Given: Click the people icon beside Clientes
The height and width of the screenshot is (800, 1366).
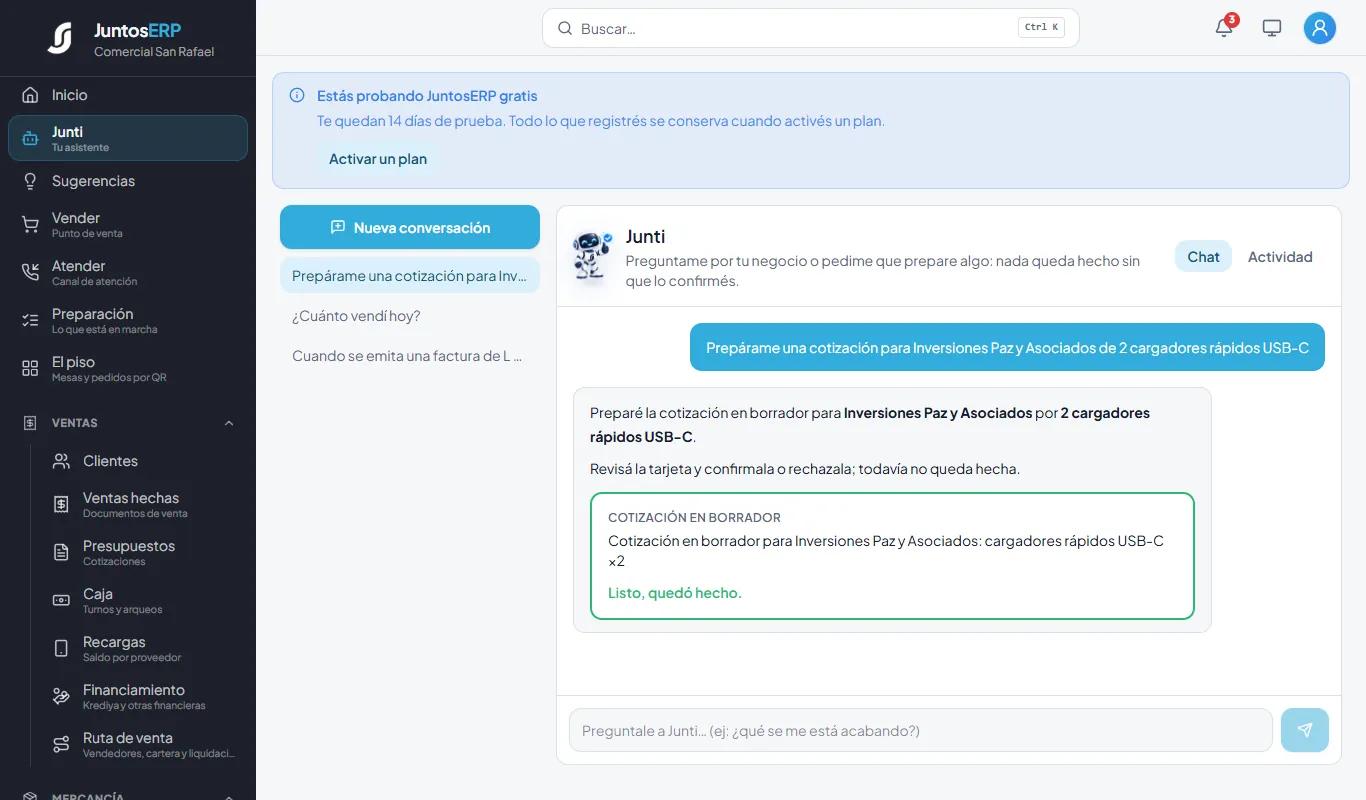Looking at the screenshot, I should pos(61,461).
